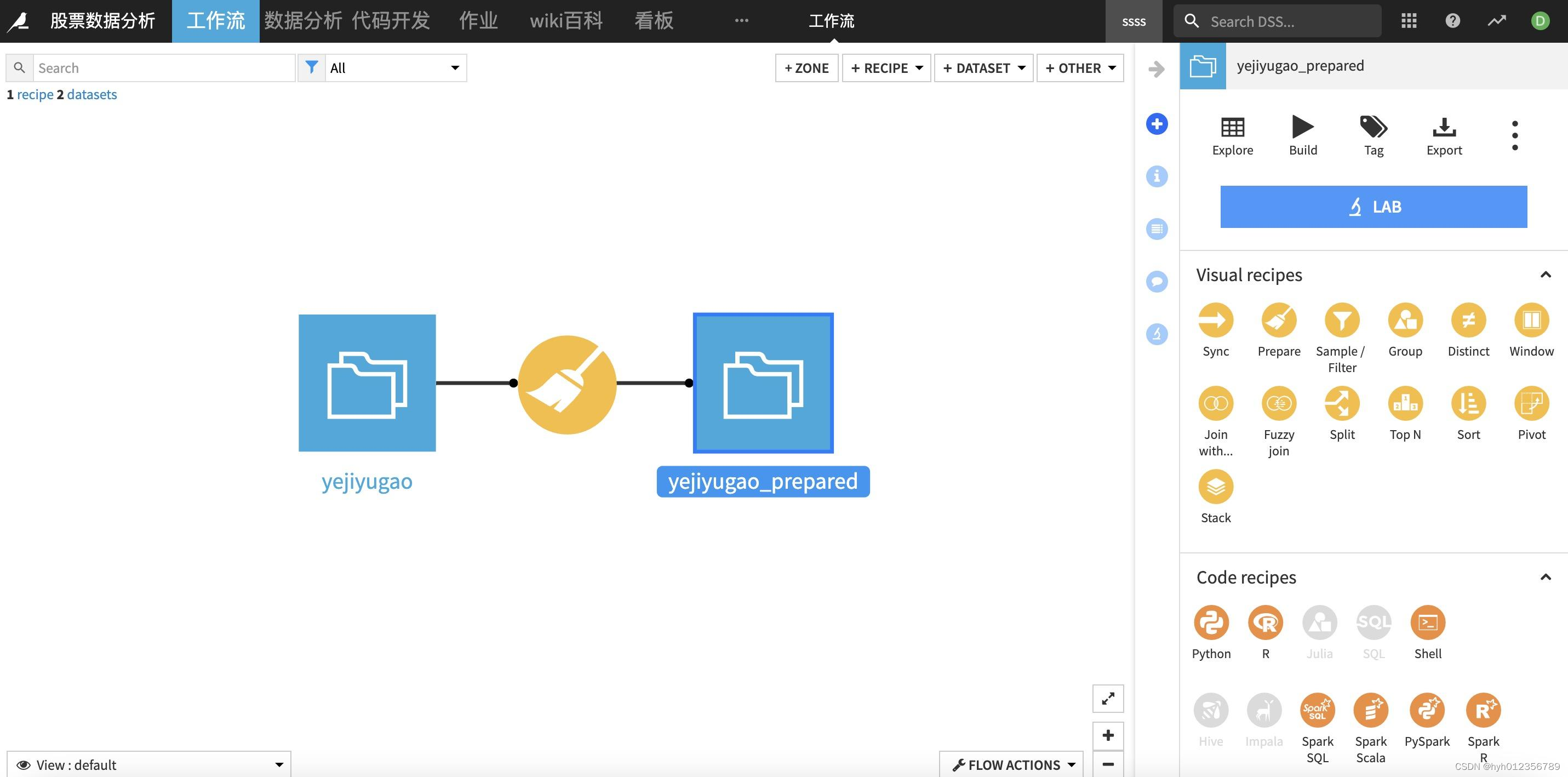
Task: Choose the Pivot visual recipe
Action: (x=1531, y=404)
